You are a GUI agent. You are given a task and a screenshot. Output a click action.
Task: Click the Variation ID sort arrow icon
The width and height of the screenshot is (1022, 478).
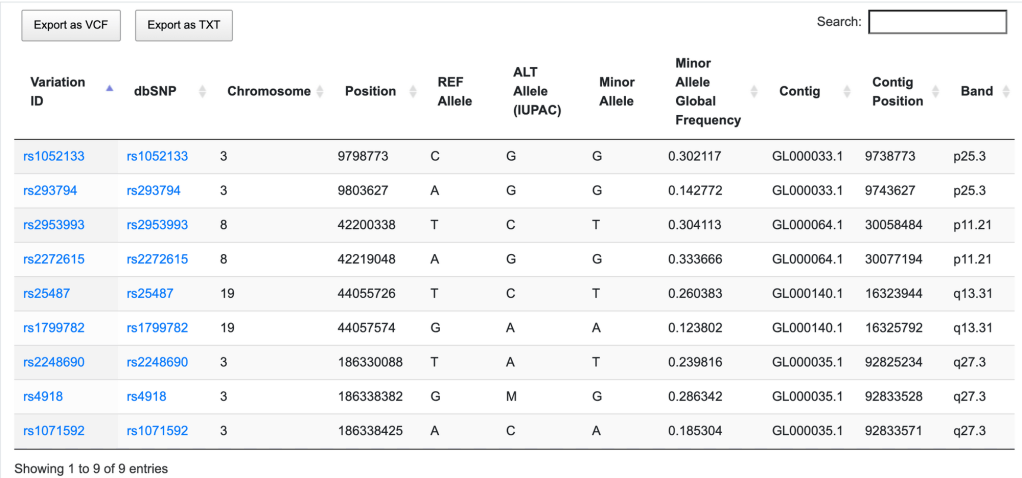click(x=109, y=90)
